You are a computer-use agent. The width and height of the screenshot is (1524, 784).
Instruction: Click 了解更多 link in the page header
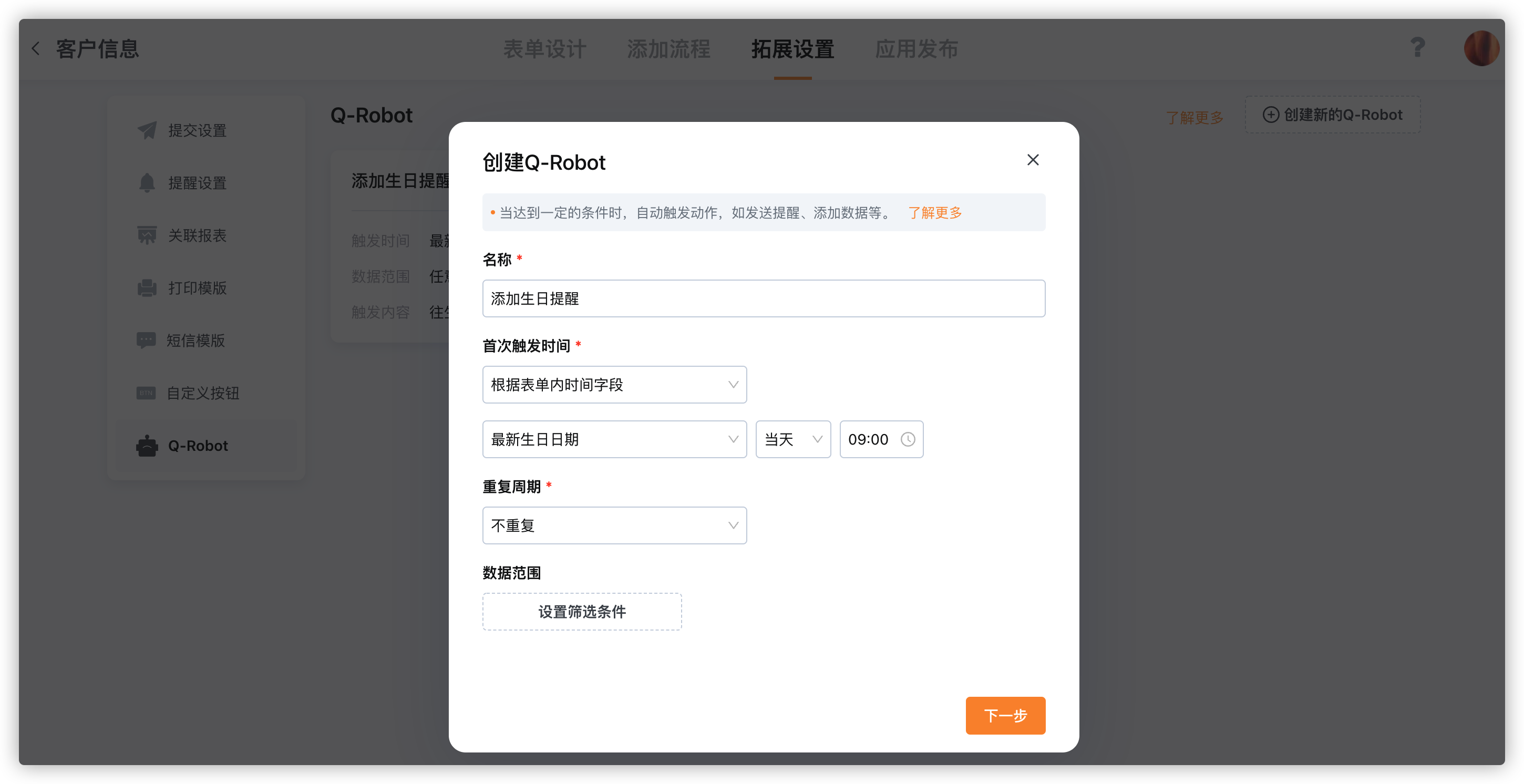(1195, 117)
